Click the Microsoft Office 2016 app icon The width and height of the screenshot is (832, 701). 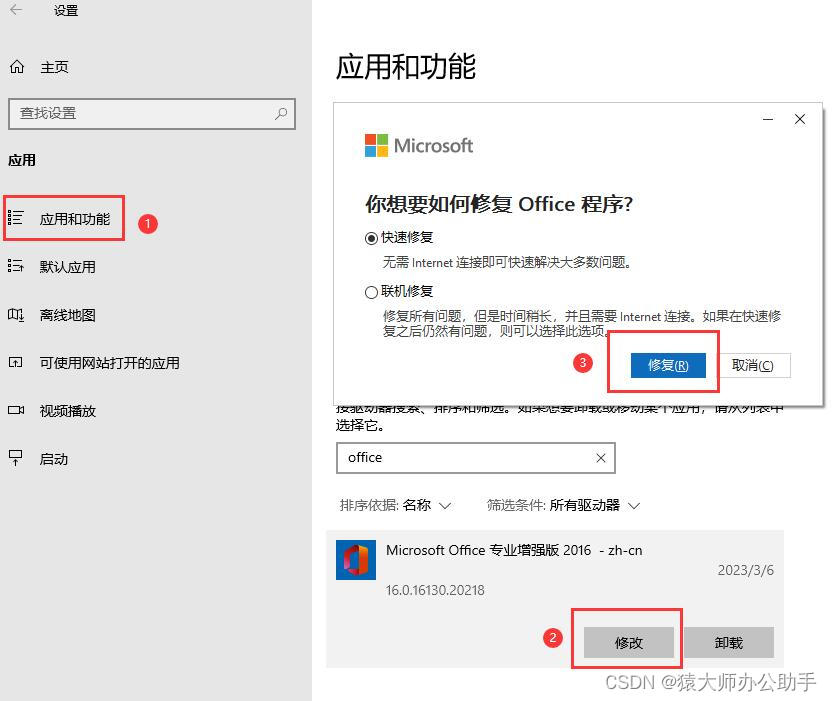[356, 560]
